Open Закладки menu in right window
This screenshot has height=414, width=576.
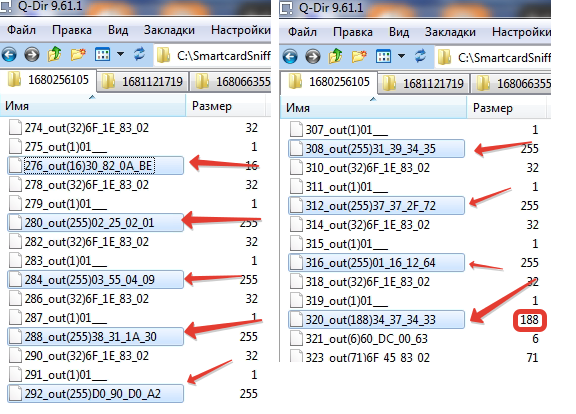[450, 32]
